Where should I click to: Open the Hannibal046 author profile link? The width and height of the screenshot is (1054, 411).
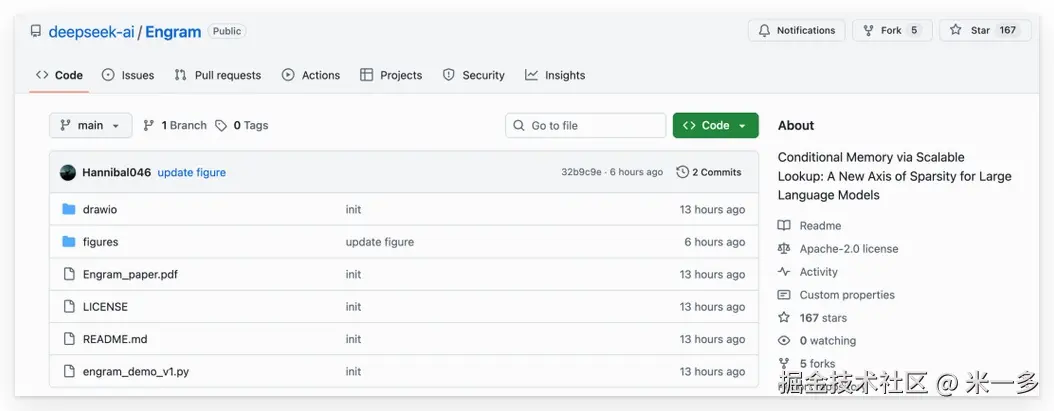point(116,172)
